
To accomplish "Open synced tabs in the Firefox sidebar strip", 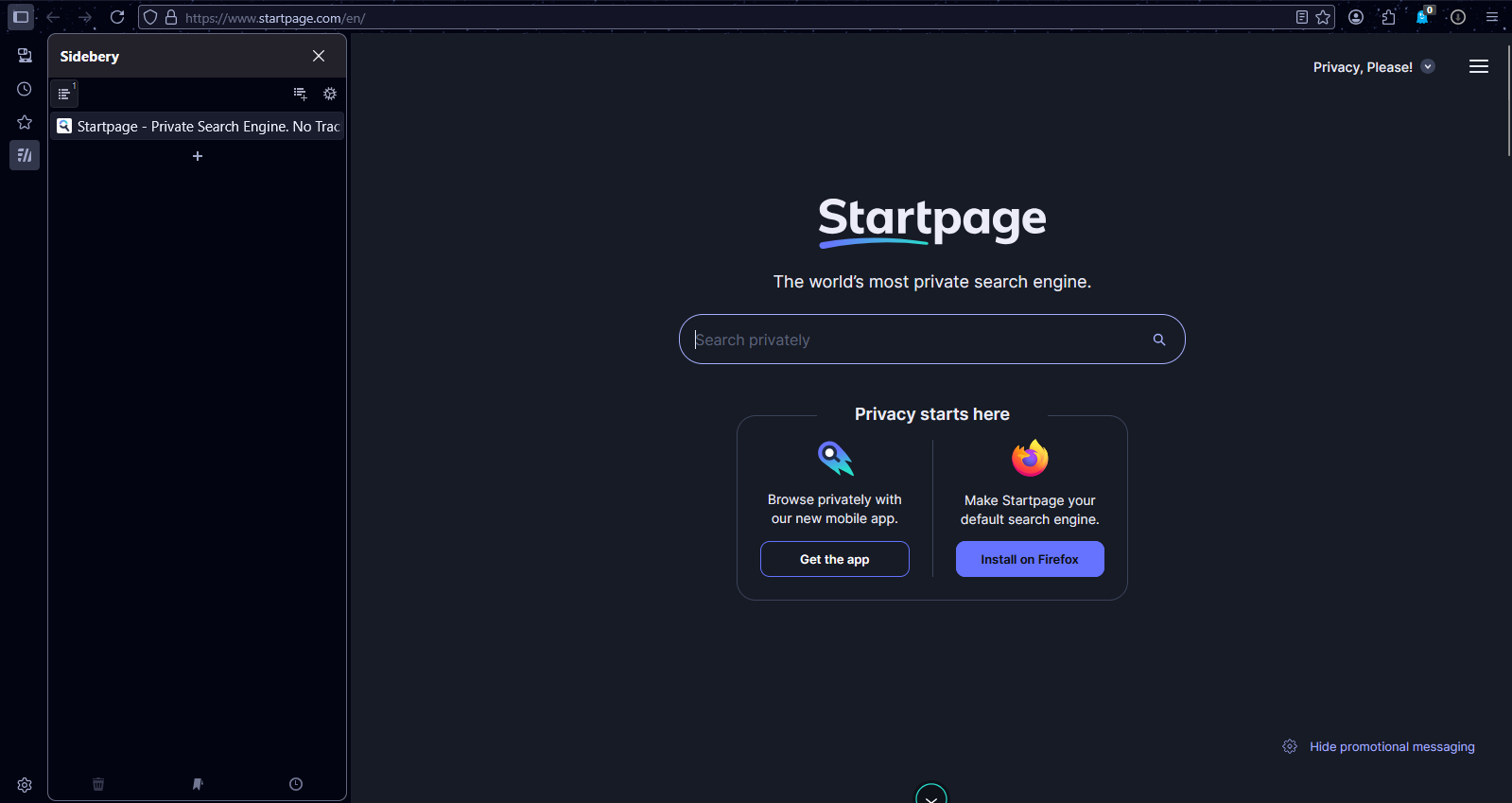I will (x=25, y=56).
